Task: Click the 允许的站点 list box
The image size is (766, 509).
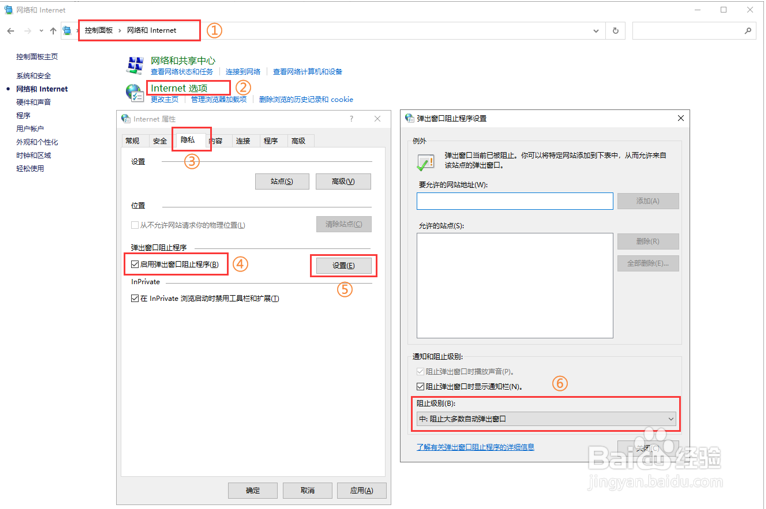Action: pyautogui.click(x=515, y=285)
